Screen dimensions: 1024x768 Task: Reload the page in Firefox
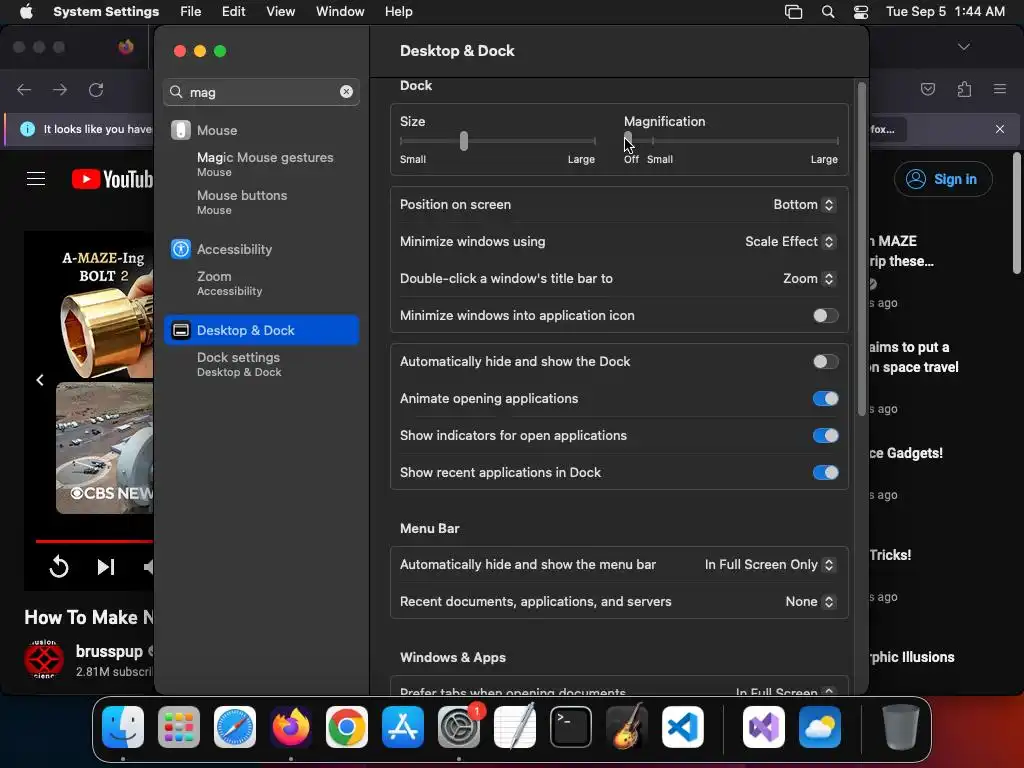96,90
